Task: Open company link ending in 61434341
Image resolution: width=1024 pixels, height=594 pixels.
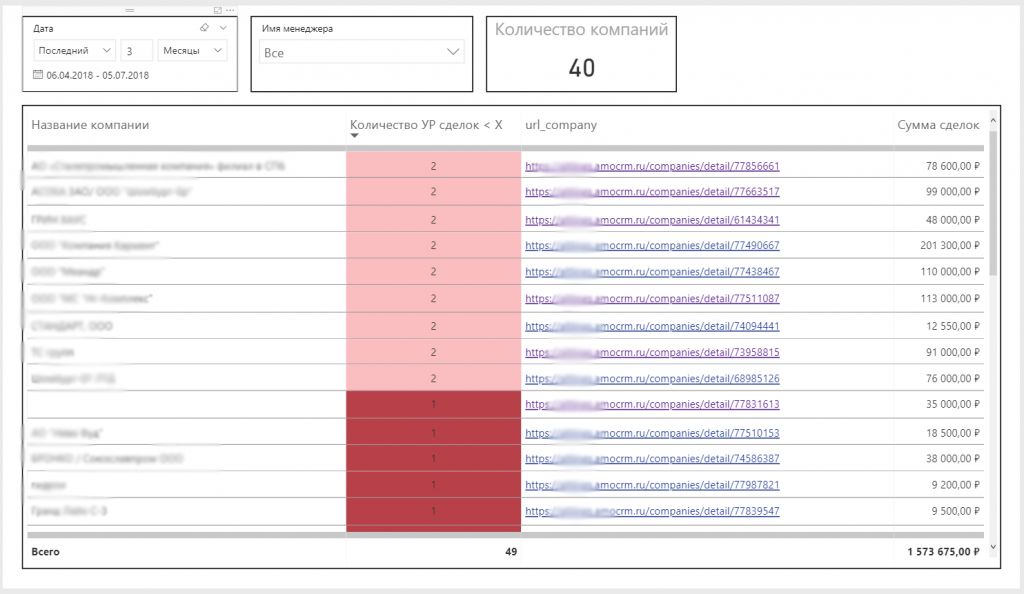Action: (652, 220)
